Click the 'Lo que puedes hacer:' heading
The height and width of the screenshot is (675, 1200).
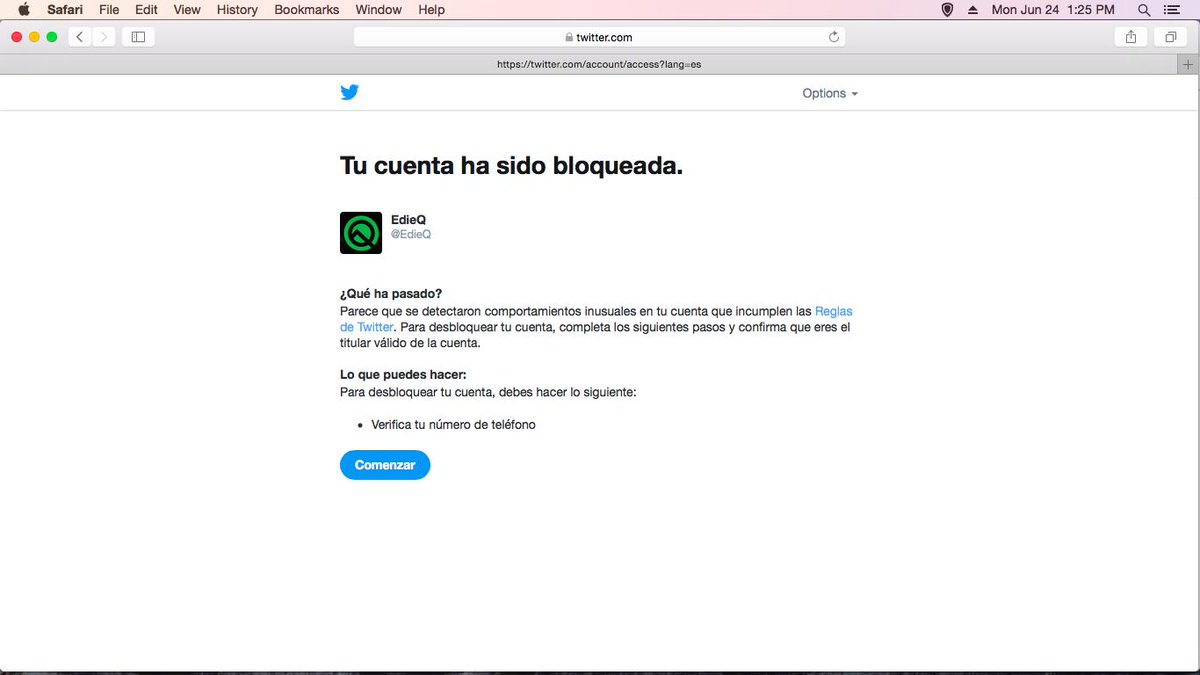pyautogui.click(x=403, y=375)
